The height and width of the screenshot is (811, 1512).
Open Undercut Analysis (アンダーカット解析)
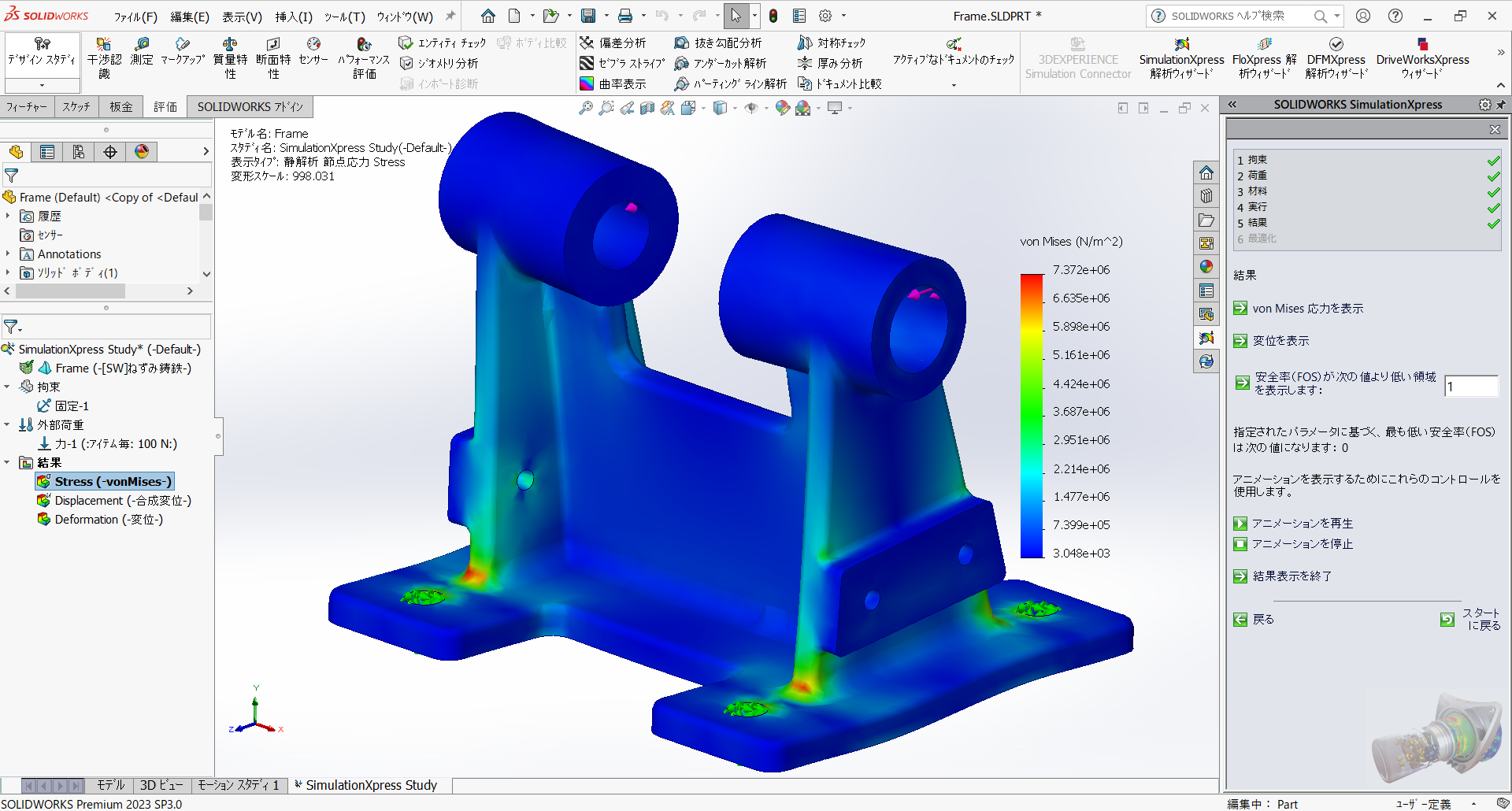pos(721,63)
